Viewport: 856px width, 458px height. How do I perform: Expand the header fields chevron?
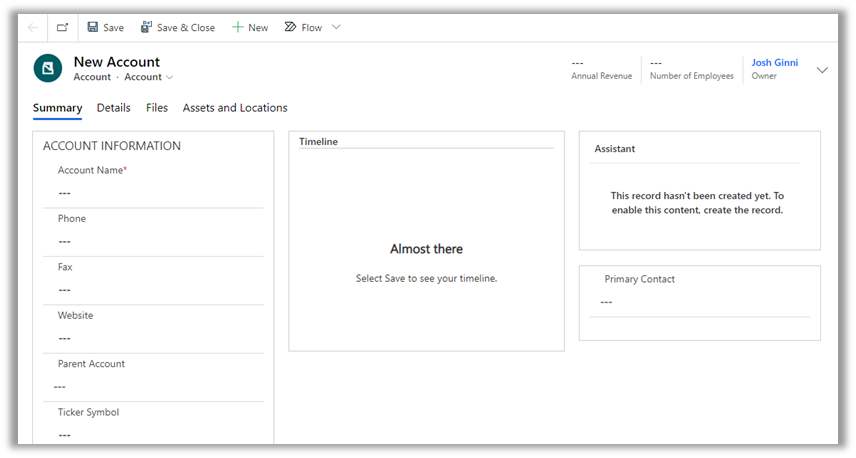click(822, 70)
